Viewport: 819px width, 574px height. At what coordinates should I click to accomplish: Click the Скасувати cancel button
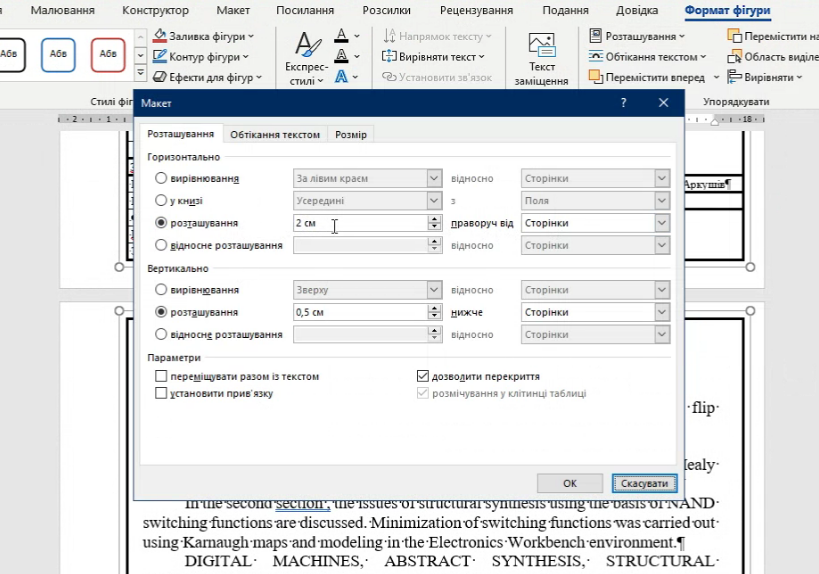[x=644, y=483]
